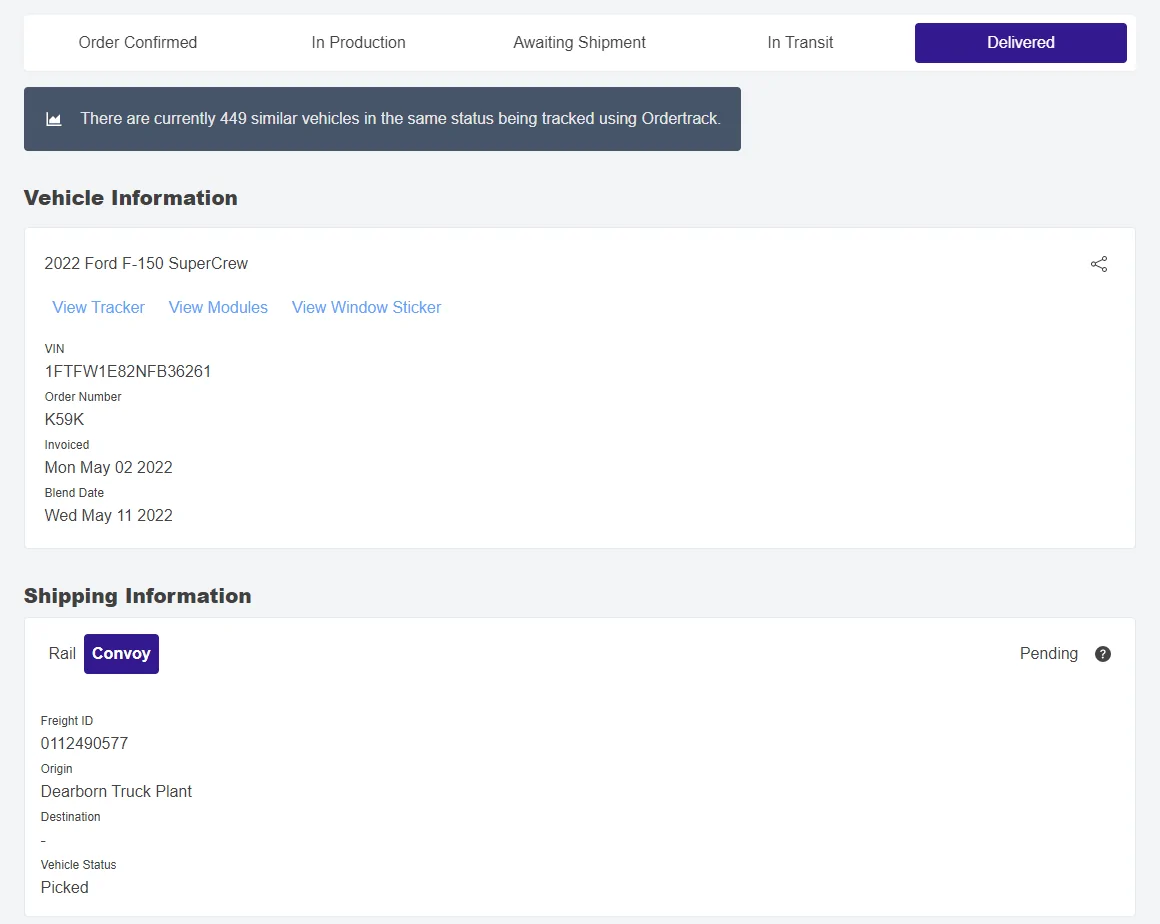1160x924 pixels.
Task: Open the View Window Sticker link
Action: (366, 308)
